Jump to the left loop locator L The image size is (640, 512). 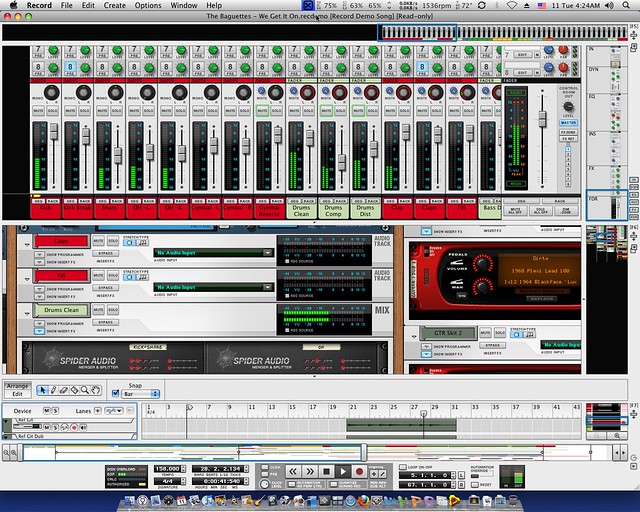pos(461,475)
